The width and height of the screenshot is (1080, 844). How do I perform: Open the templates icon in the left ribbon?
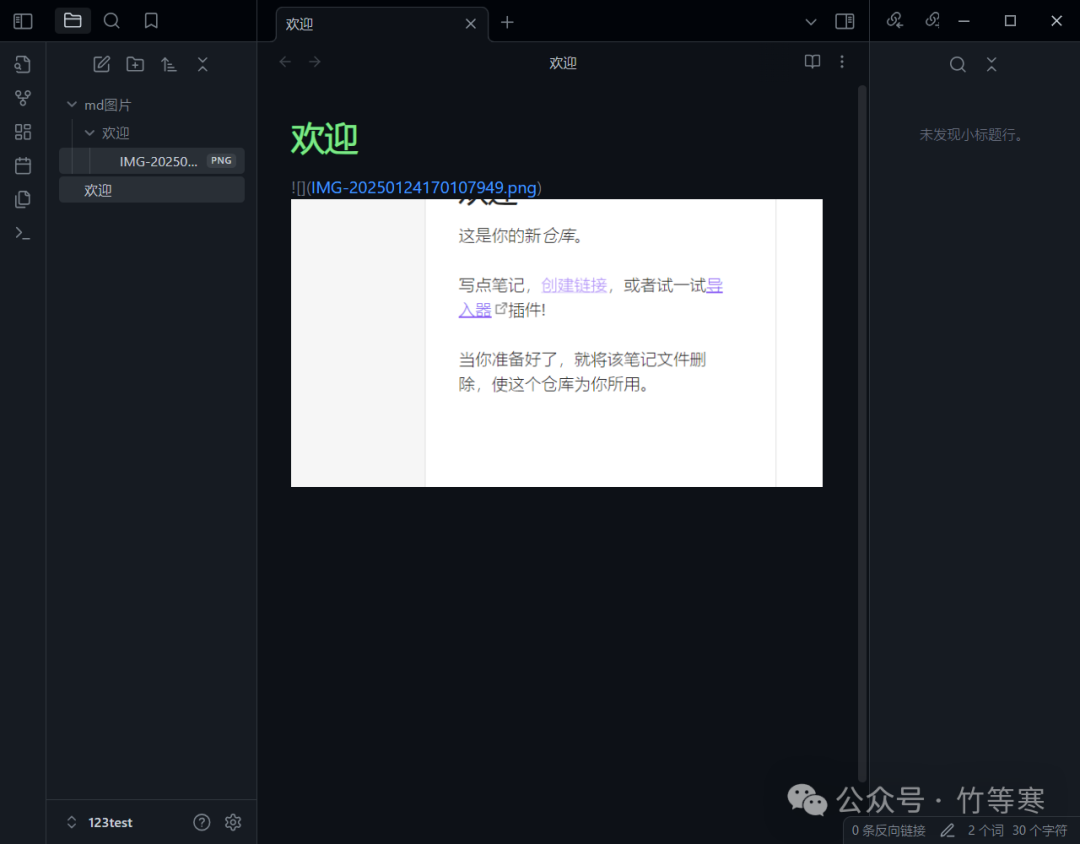22,131
